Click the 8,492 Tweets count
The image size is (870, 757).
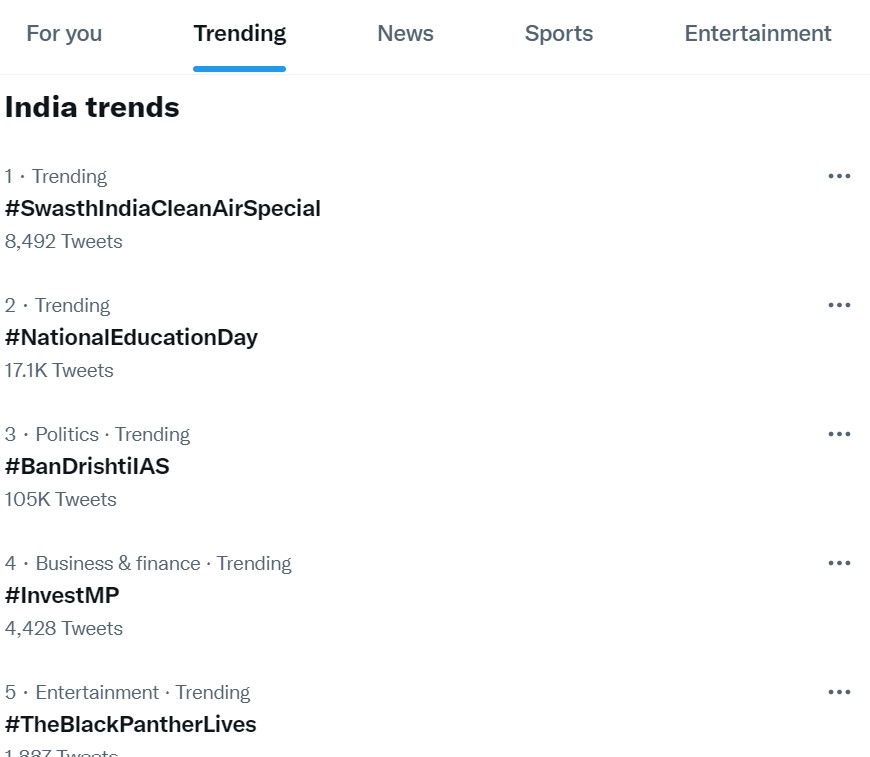(64, 242)
